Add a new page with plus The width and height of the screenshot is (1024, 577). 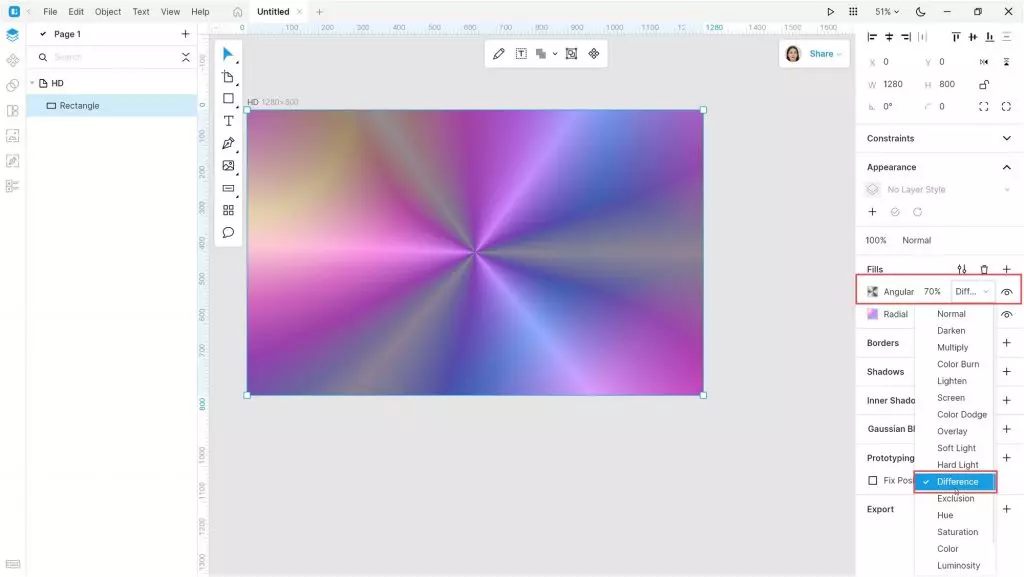coord(185,34)
